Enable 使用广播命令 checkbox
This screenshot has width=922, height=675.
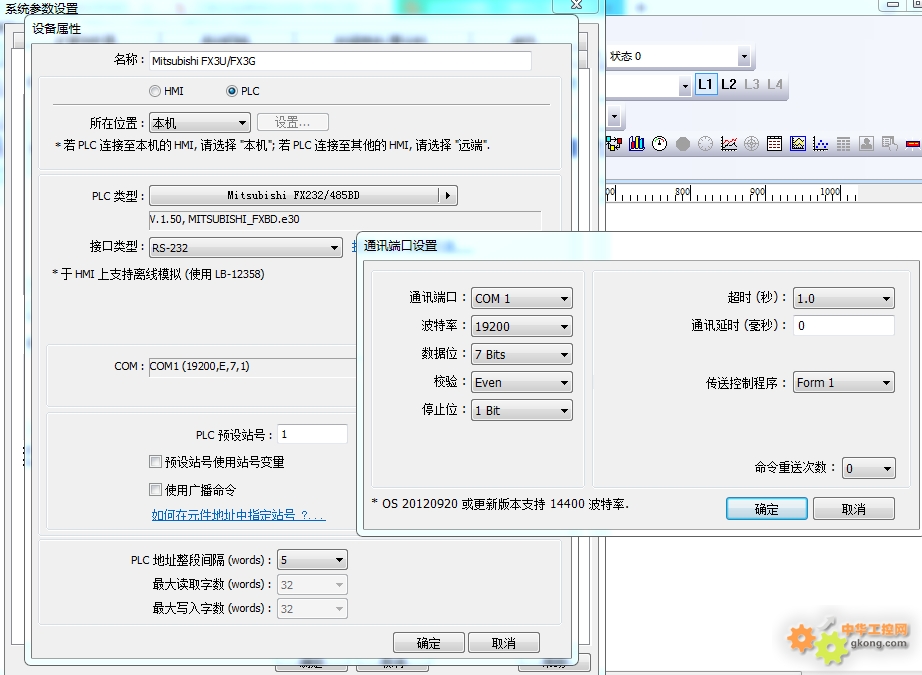pos(155,489)
